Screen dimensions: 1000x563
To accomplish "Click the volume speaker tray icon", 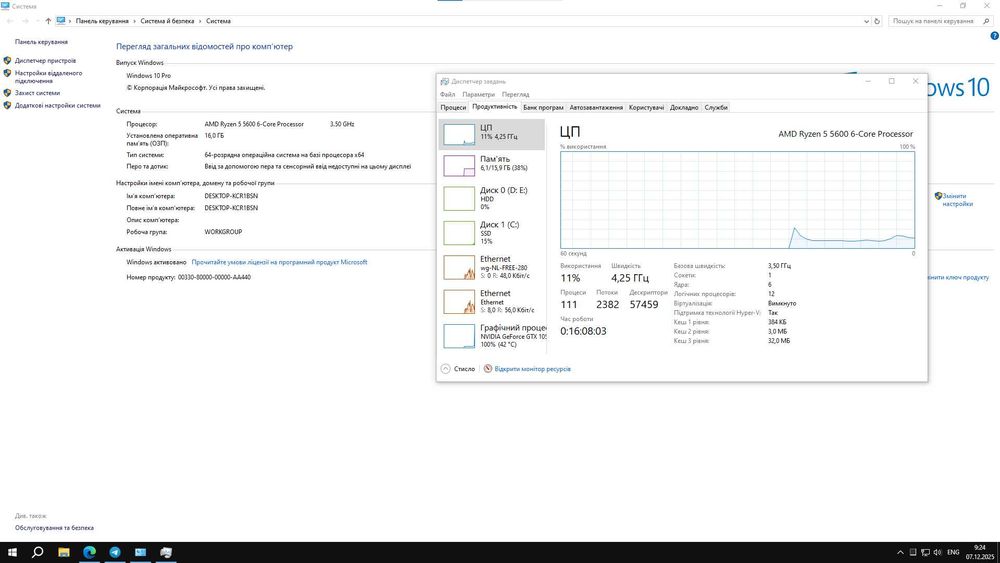I will (x=937, y=552).
